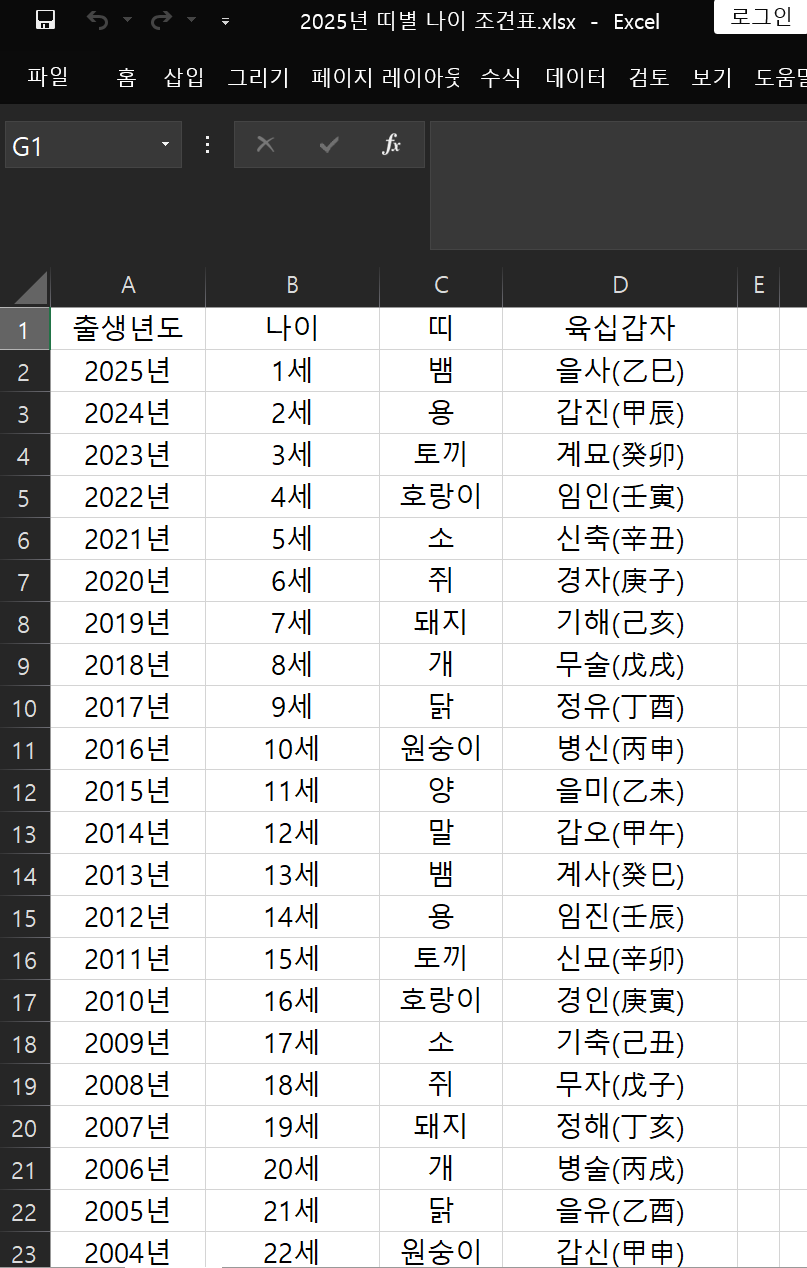Click cell containing 2010년
807x1268 pixels.
click(x=128, y=1001)
